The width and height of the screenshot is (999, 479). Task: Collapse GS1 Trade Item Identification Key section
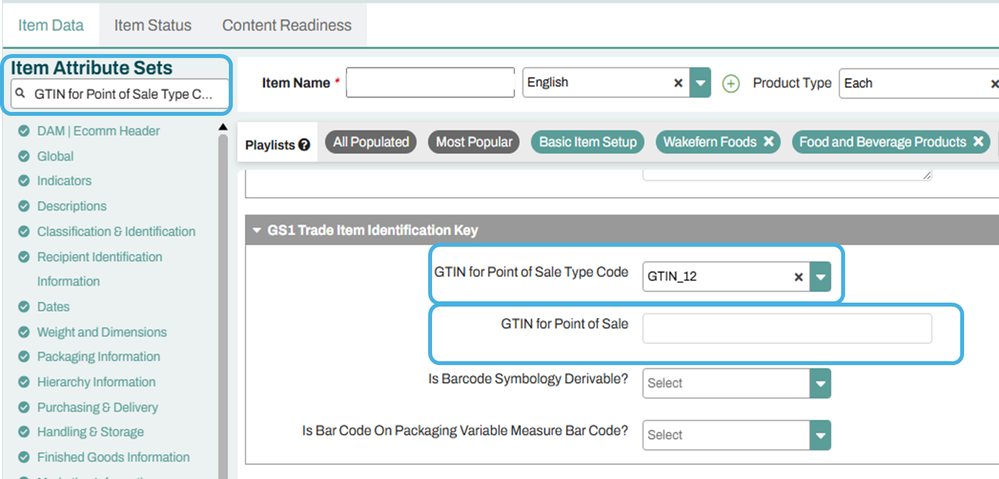(257, 230)
